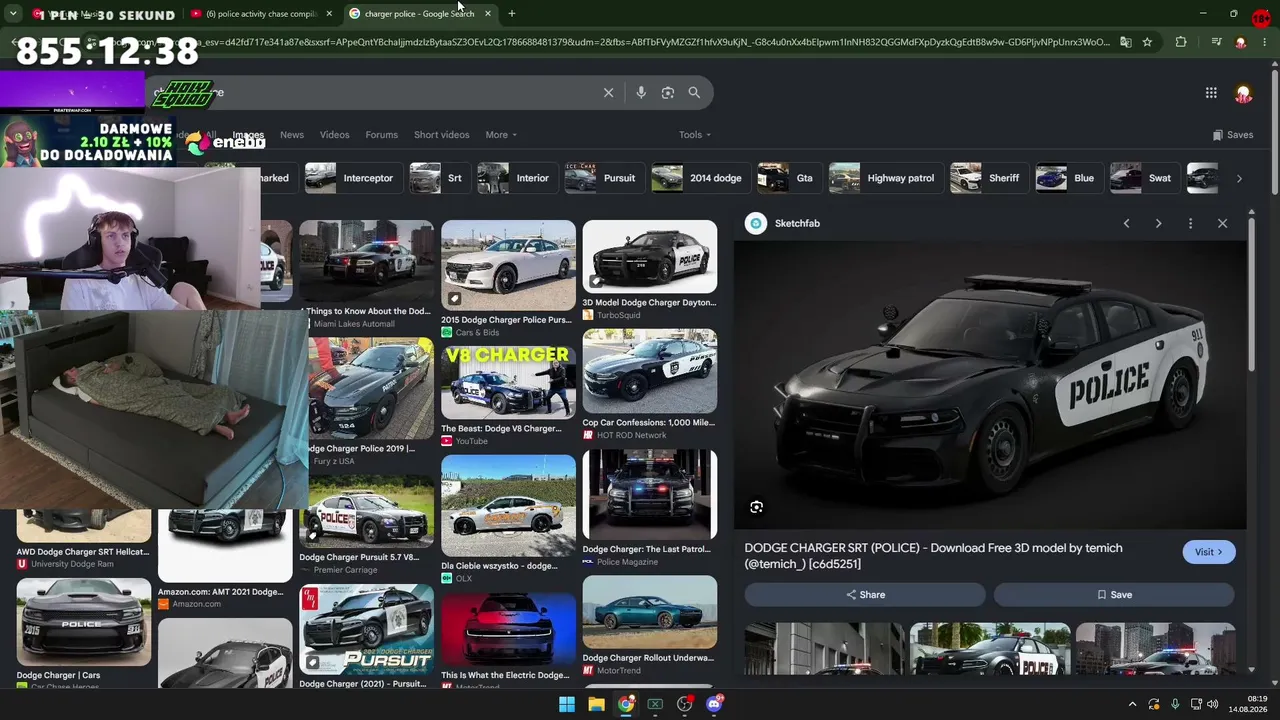Image resolution: width=1280 pixels, height=720 pixels.
Task: Open the Windows Start menu
Action: coord(567,704)
